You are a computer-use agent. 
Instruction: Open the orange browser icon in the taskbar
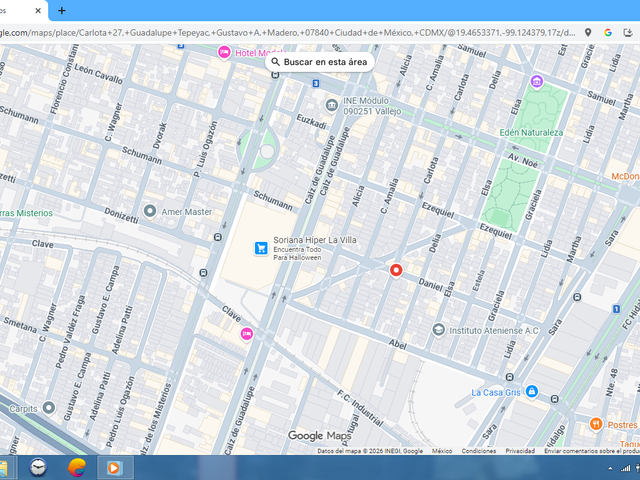click(x=76, y=467)
